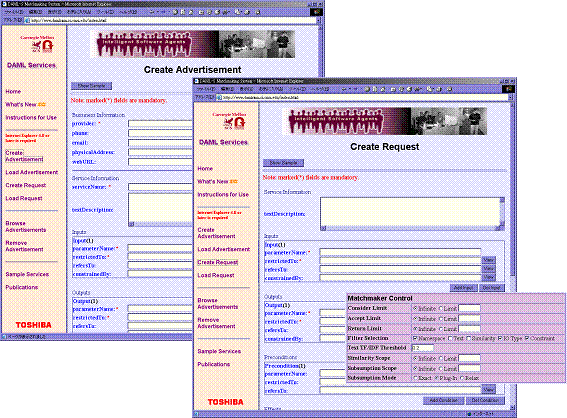Screen dimensions: 567x418
Task: Click Consider Limit value input field
Action: point(469,308)
